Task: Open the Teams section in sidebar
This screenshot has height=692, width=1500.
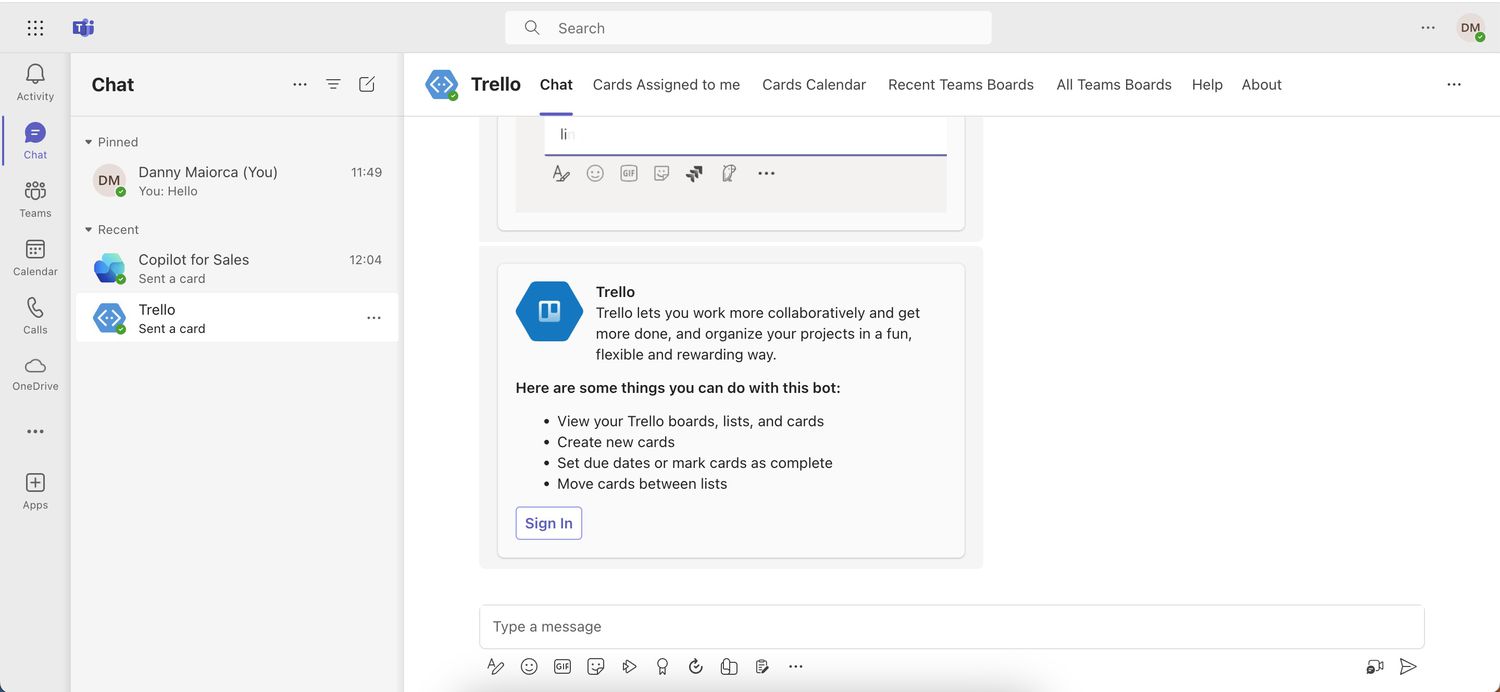Action: 35,199
